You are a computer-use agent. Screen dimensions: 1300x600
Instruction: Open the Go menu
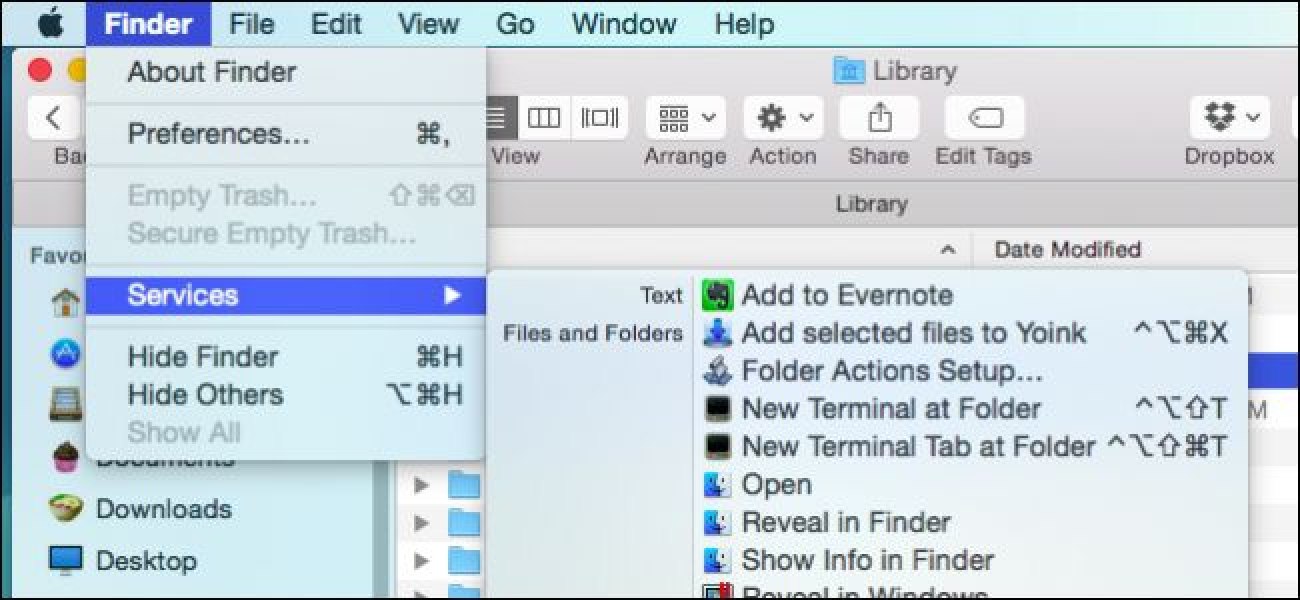pyautogui.click(x=515, y=23)
